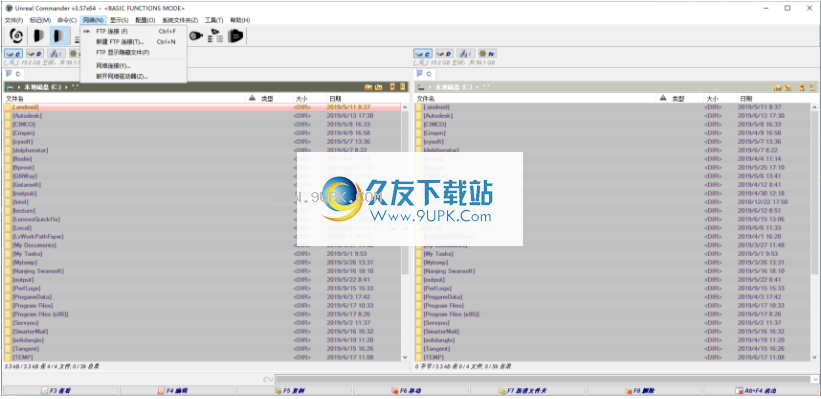
Task: Click the F5 复制 copy button
Action: [x=295, y=391]
